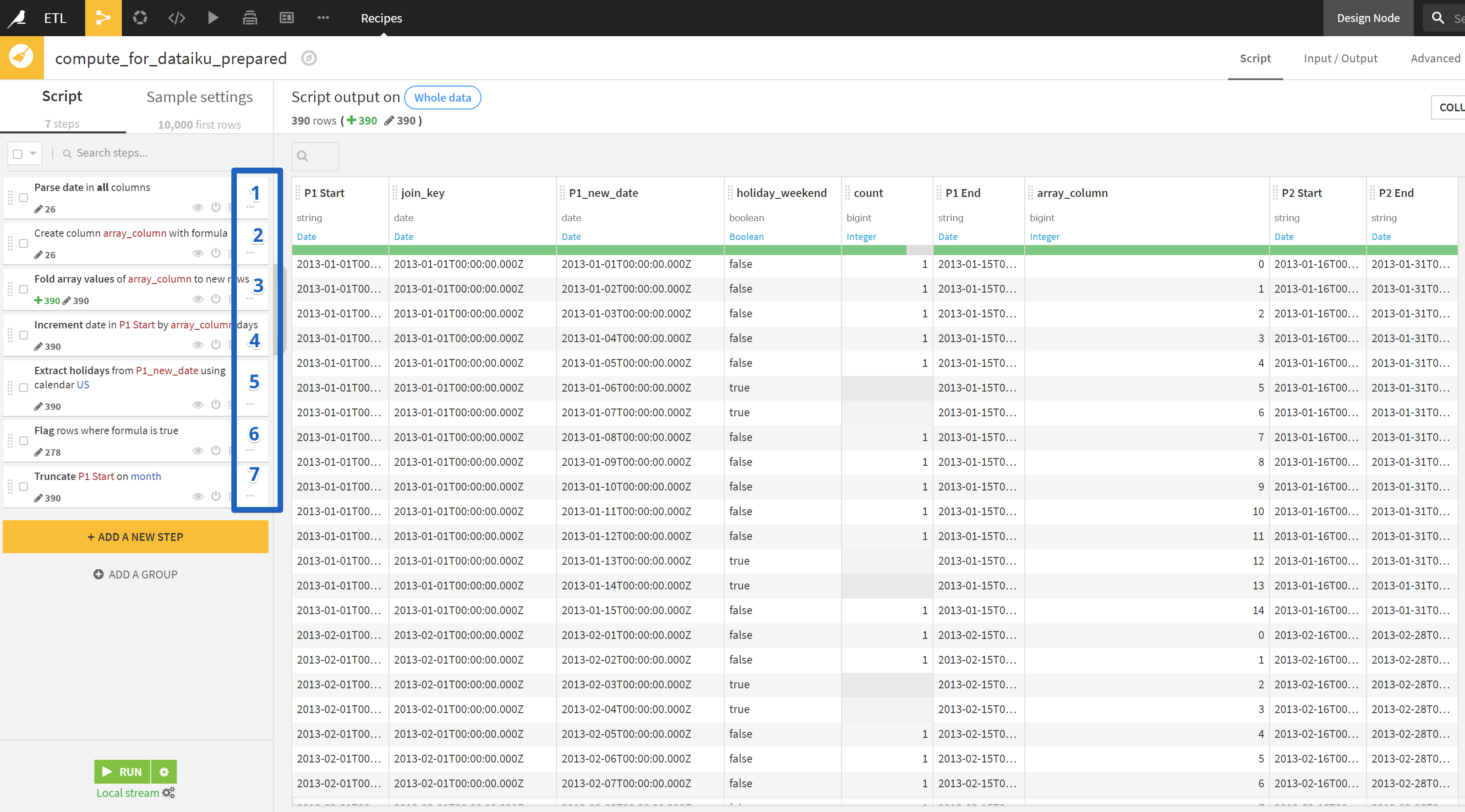Disable the Fold array values step power icon

click(216, 299)
